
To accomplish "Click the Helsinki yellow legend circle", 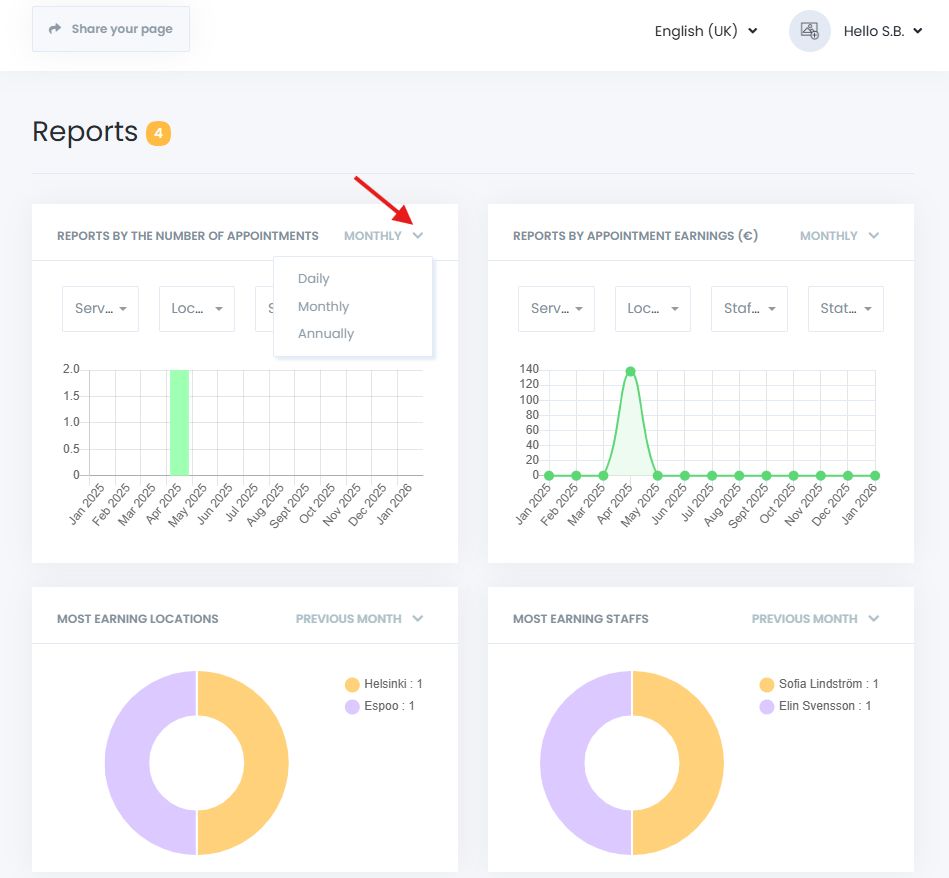I will coord(352,685).
